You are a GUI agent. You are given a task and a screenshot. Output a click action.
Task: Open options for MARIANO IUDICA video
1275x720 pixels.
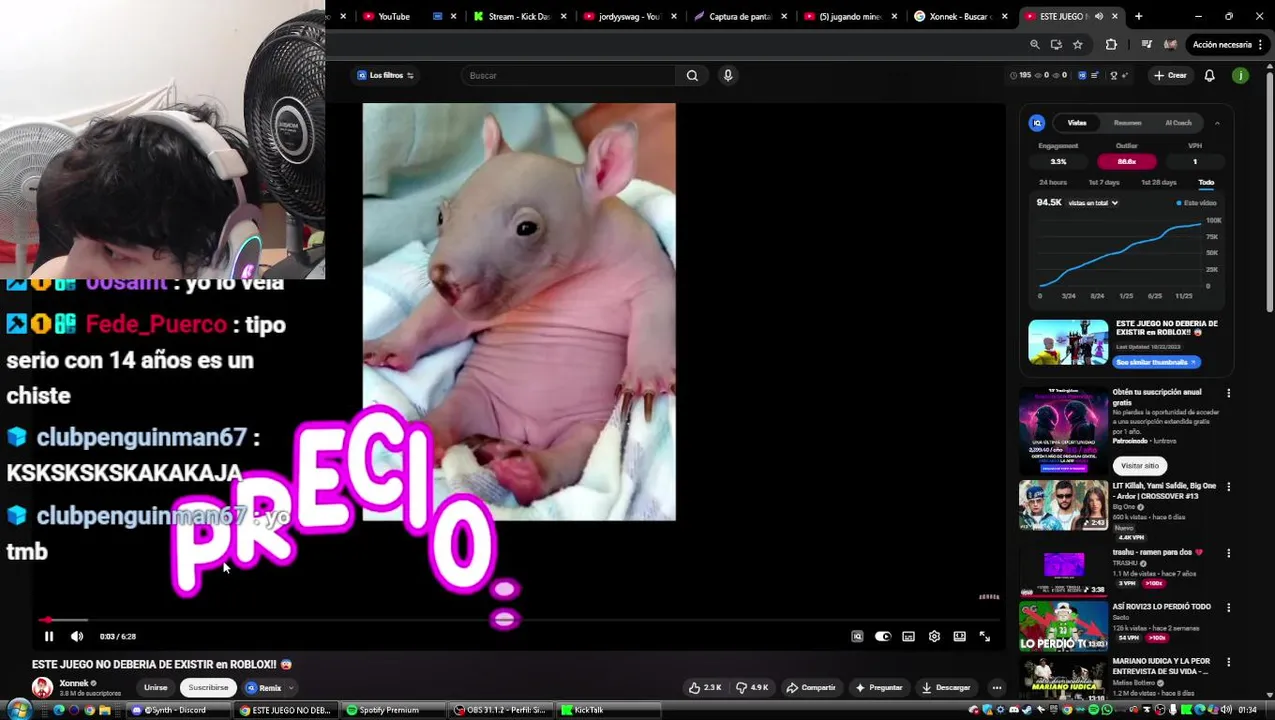tap(1229, 662)
